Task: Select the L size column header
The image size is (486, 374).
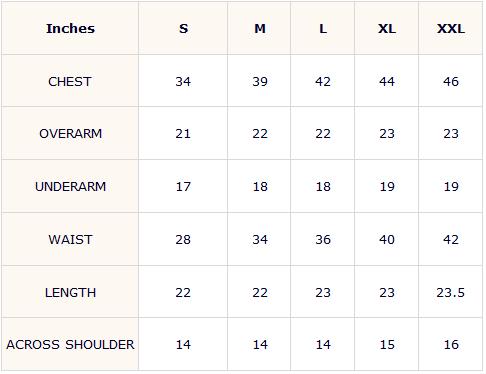Action: pos(323,29)
